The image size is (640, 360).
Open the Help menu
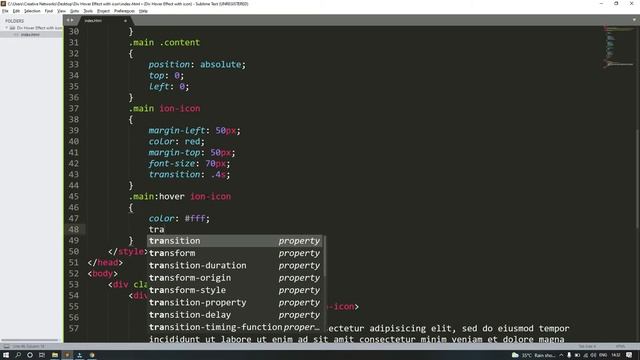point(143,11)
